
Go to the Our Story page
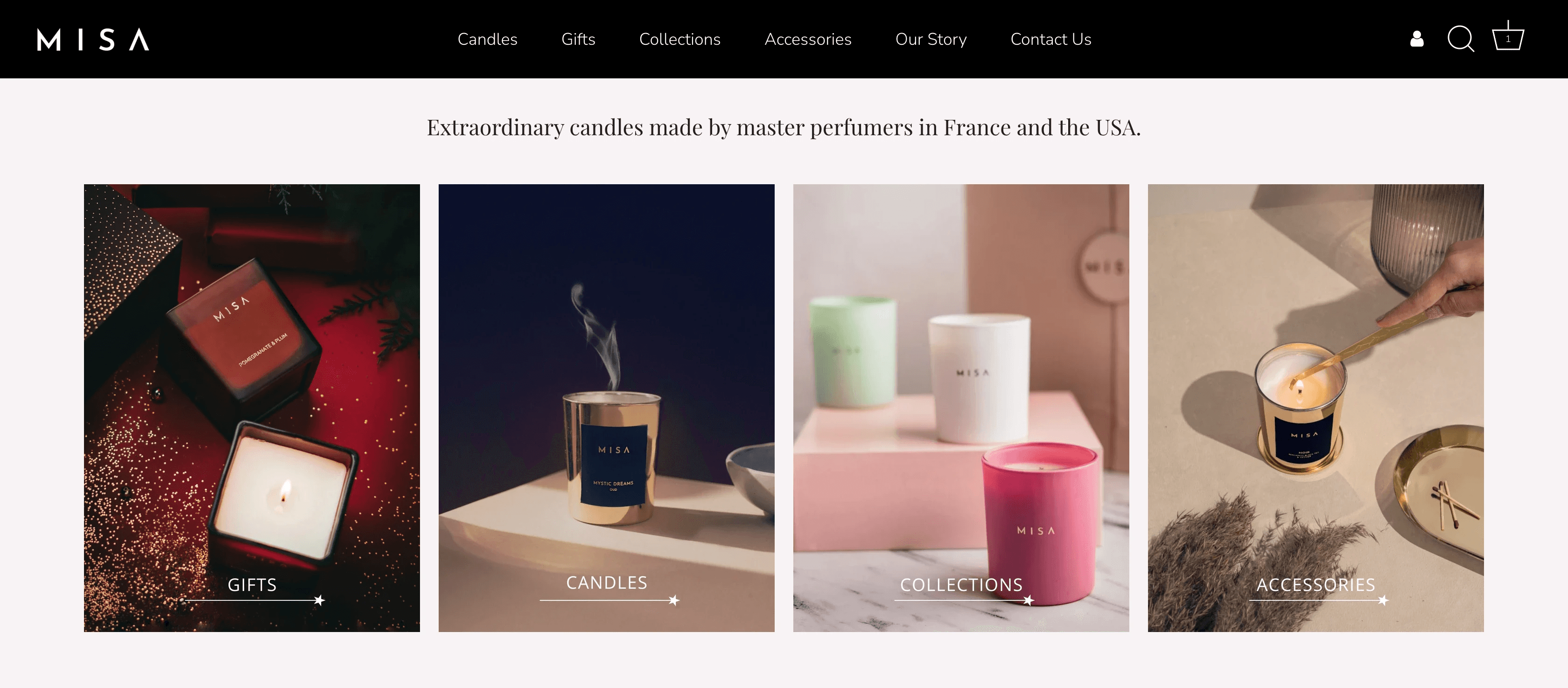click(x=931, y=40)
